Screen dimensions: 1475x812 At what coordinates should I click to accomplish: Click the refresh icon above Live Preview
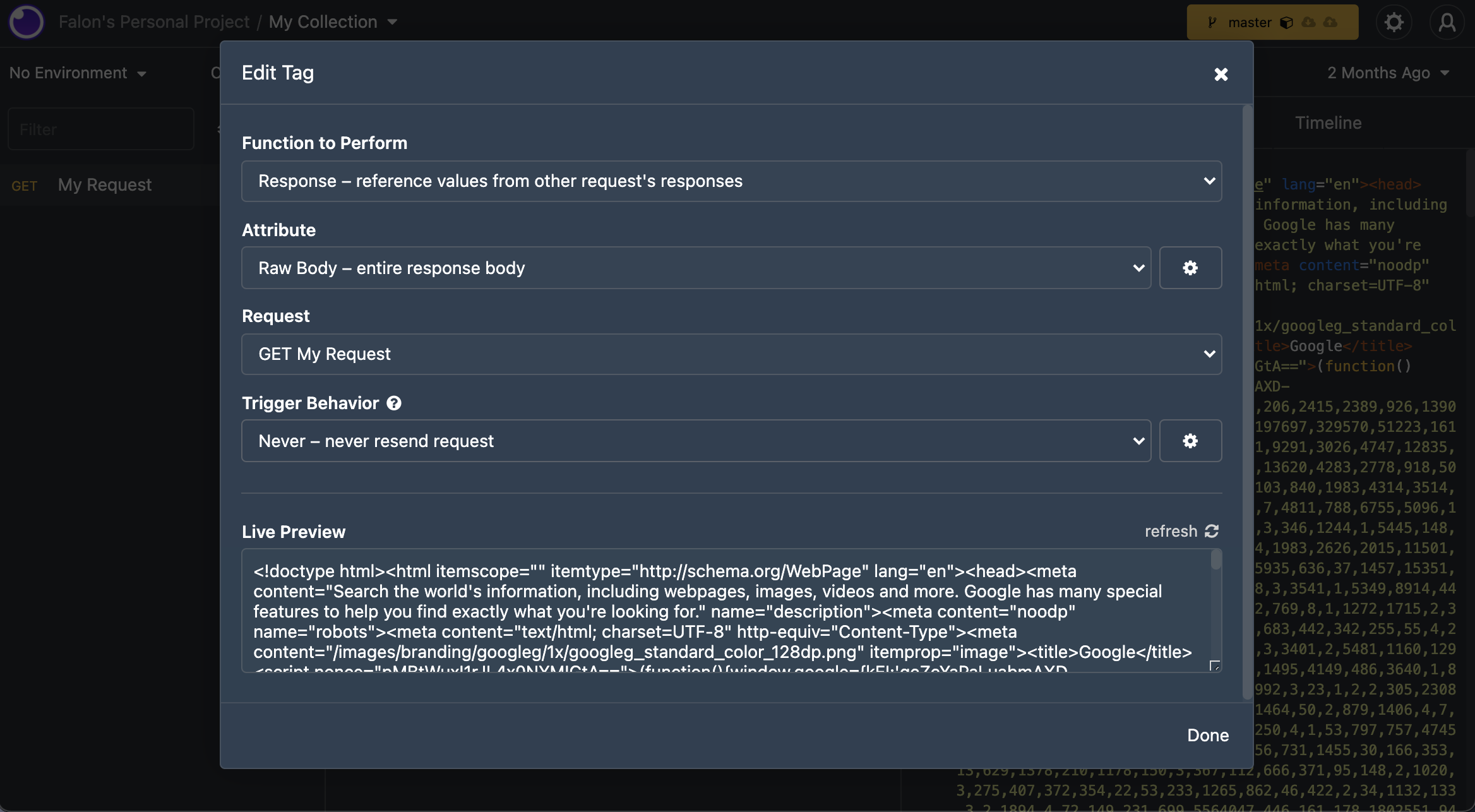pyautogui.click(x=1210, y=531)
